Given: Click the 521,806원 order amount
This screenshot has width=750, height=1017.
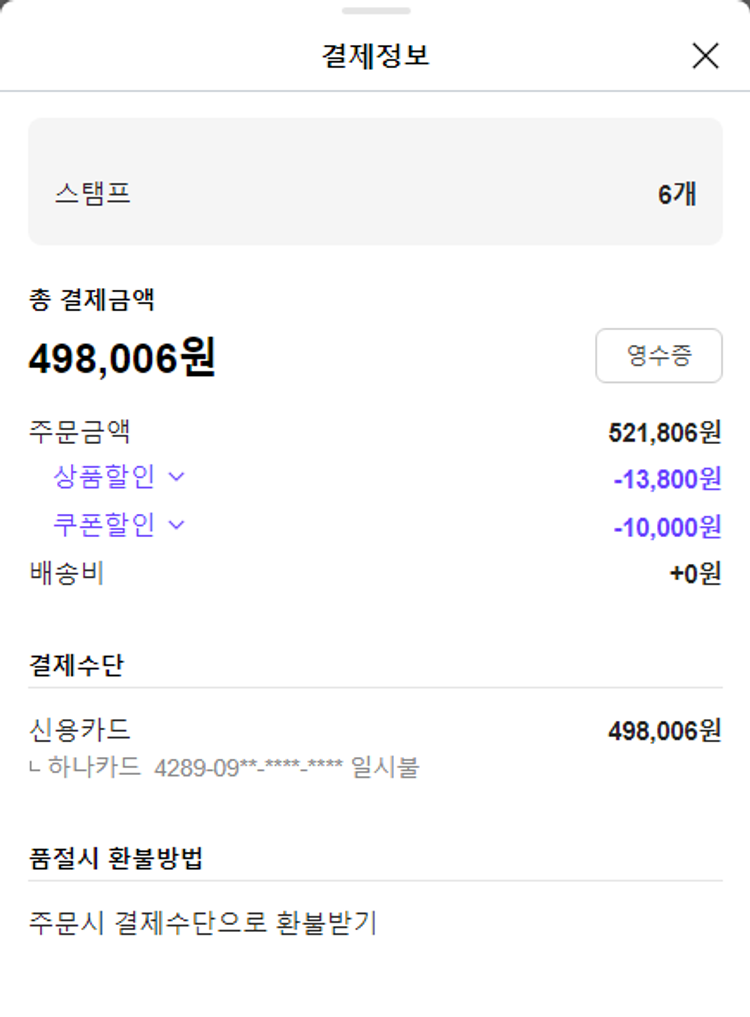Looking at the screenshot, I should (x=664, y=432).
